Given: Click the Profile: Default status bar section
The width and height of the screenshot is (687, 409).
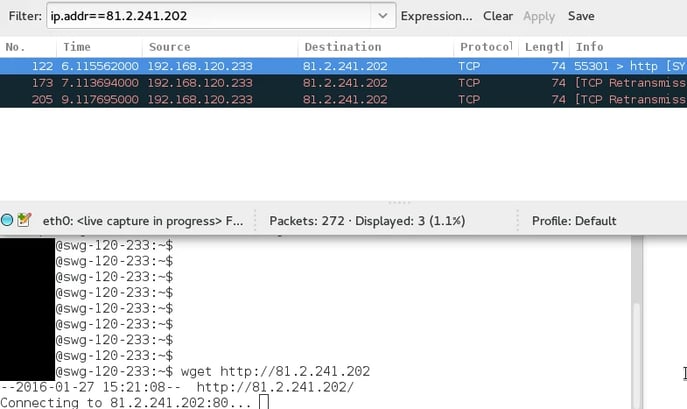Looking at the screenshot, I should point(574,221).
